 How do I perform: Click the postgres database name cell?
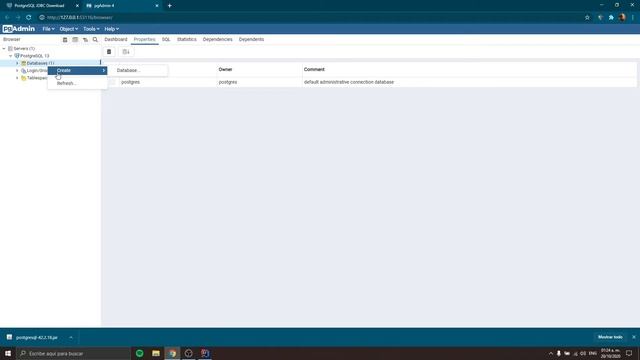pyautogui.click(x=131, y=82)
